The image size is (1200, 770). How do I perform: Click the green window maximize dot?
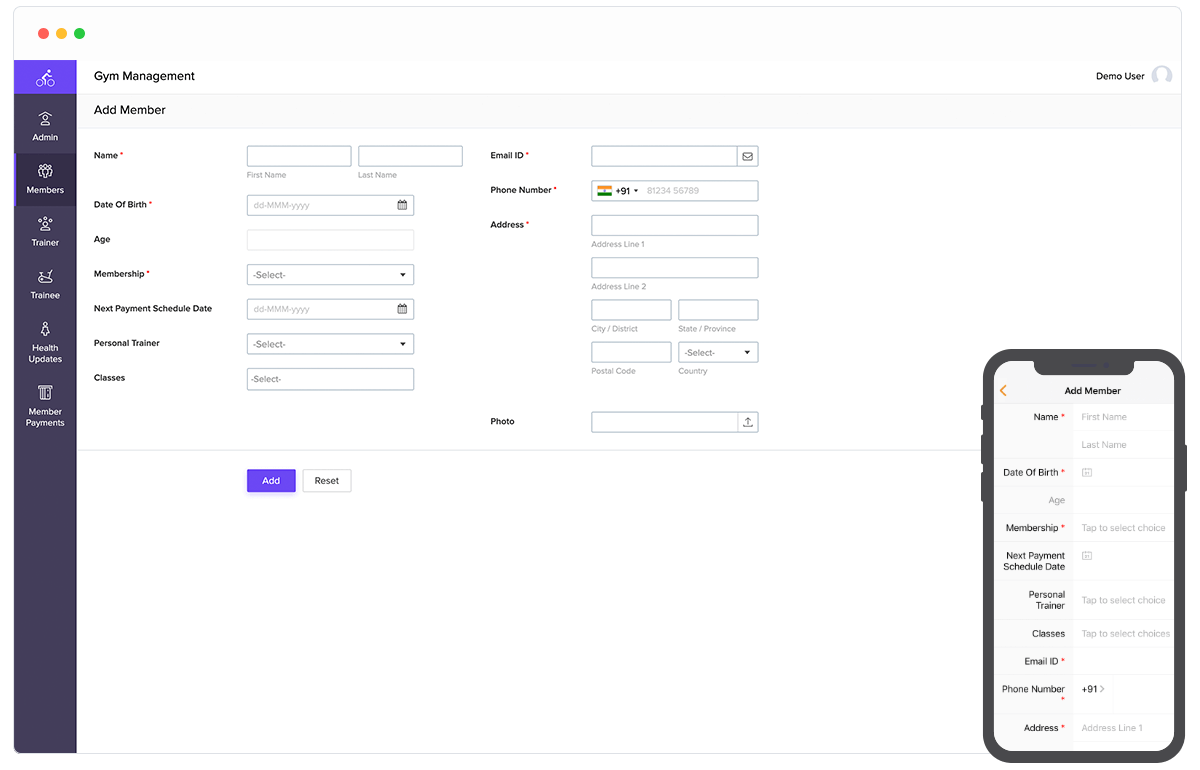[x=80, y=33]
